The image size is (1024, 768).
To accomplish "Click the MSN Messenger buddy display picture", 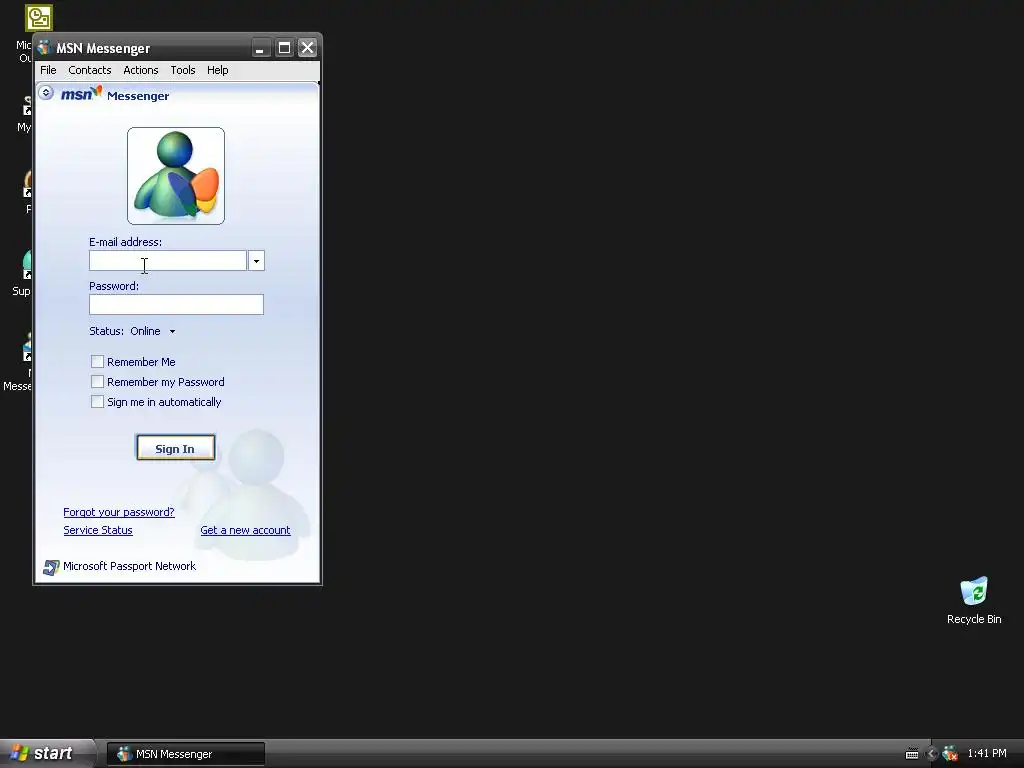I will point(176,176).
